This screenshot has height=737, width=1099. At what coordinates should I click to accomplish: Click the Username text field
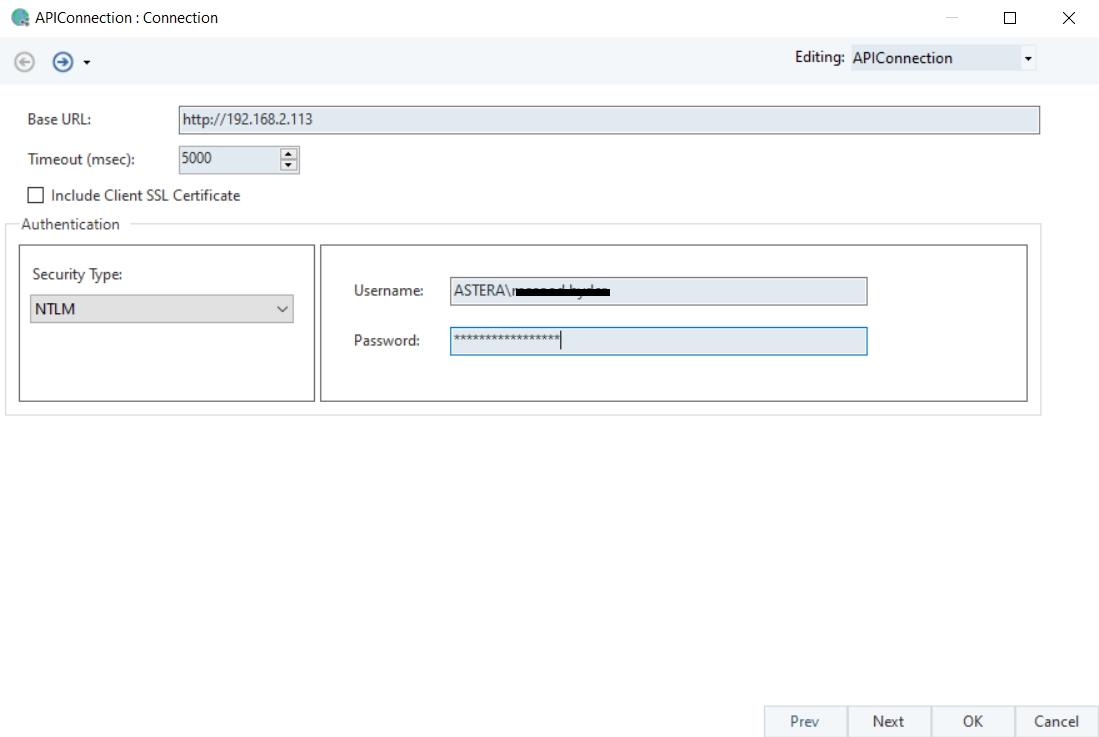point(658,291)
